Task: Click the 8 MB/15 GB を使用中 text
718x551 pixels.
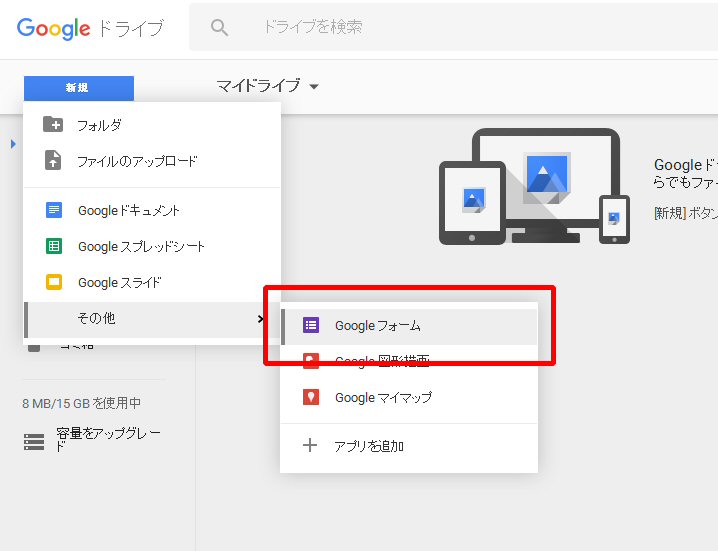Action: [x=82, y=403]
